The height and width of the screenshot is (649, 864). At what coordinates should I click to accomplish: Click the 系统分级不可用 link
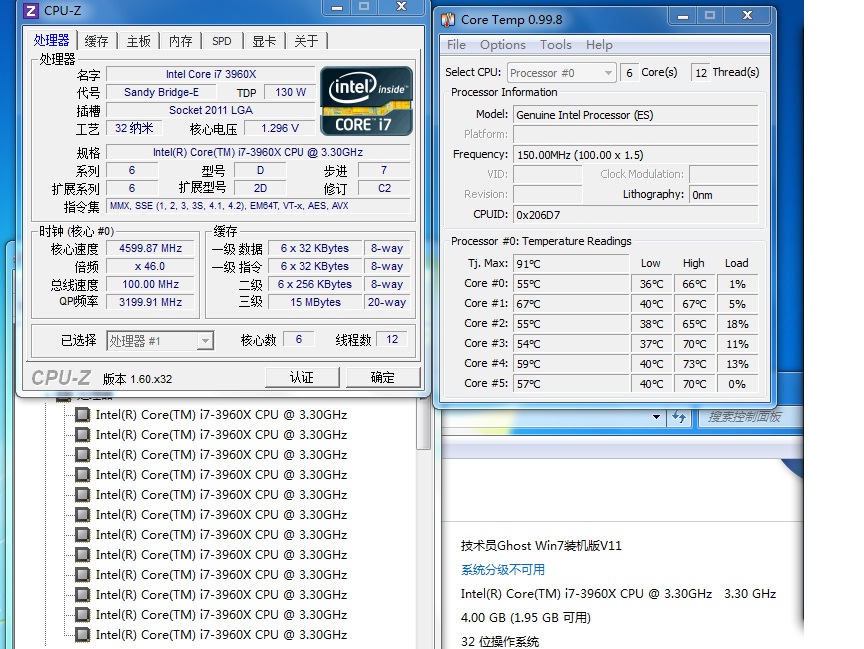pos(503,570)
